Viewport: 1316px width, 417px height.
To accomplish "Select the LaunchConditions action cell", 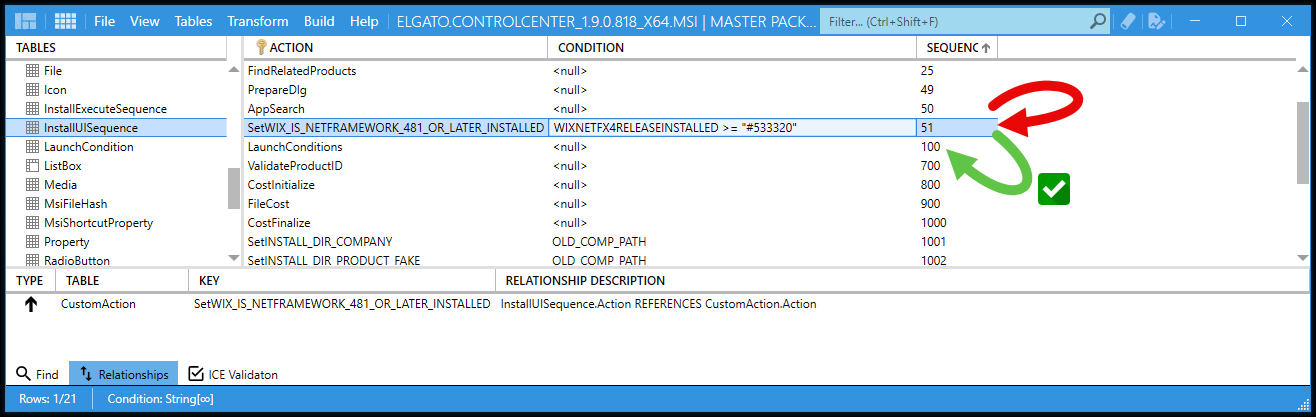I will point(396,147).
